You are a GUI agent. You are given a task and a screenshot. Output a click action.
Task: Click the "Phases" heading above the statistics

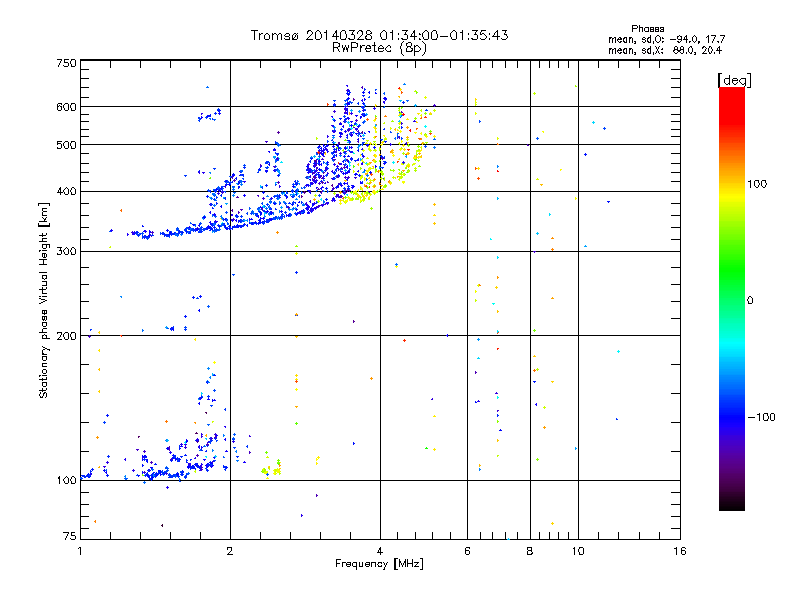647,29
